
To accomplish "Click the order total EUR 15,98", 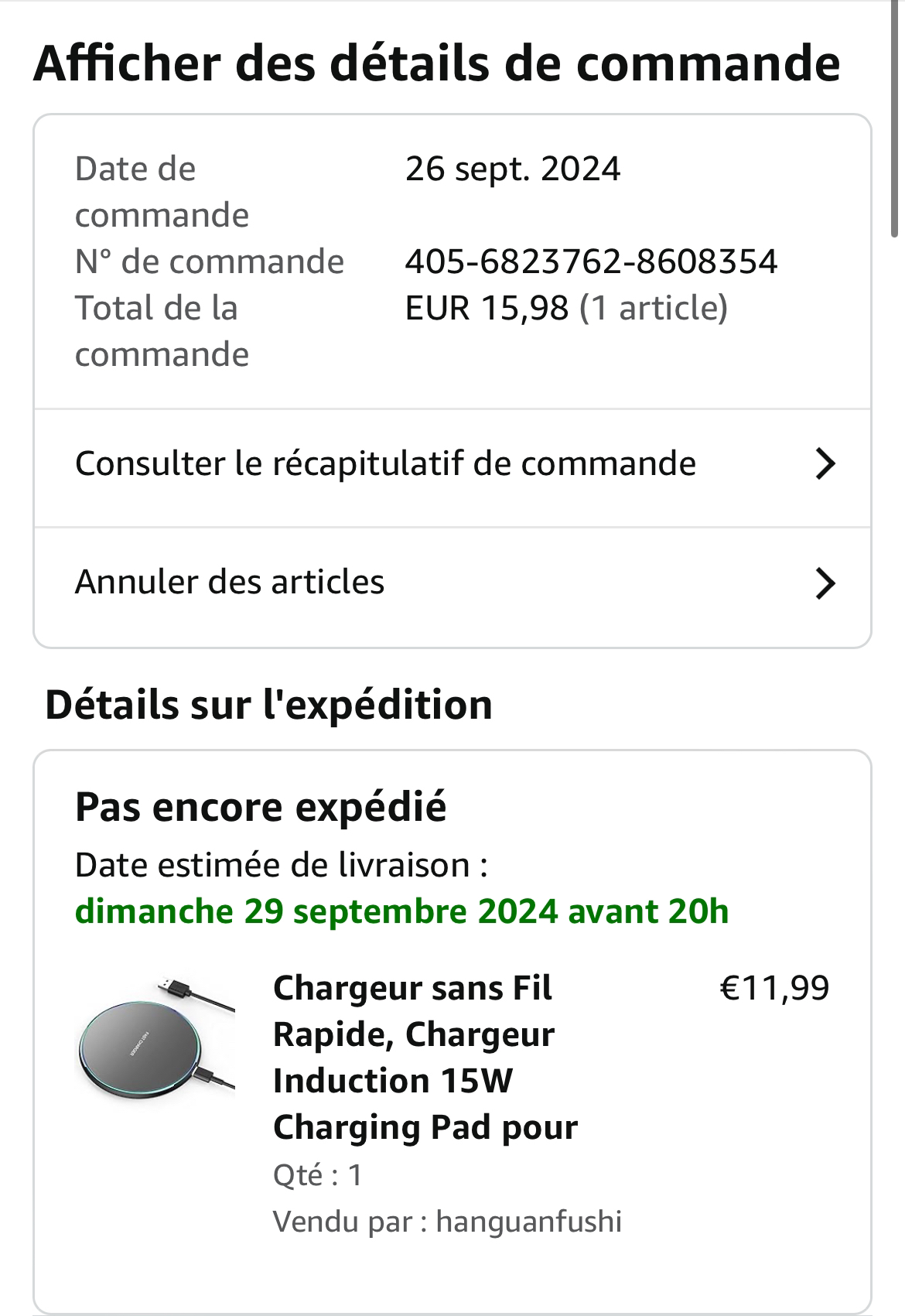I will tap(487, 308).
